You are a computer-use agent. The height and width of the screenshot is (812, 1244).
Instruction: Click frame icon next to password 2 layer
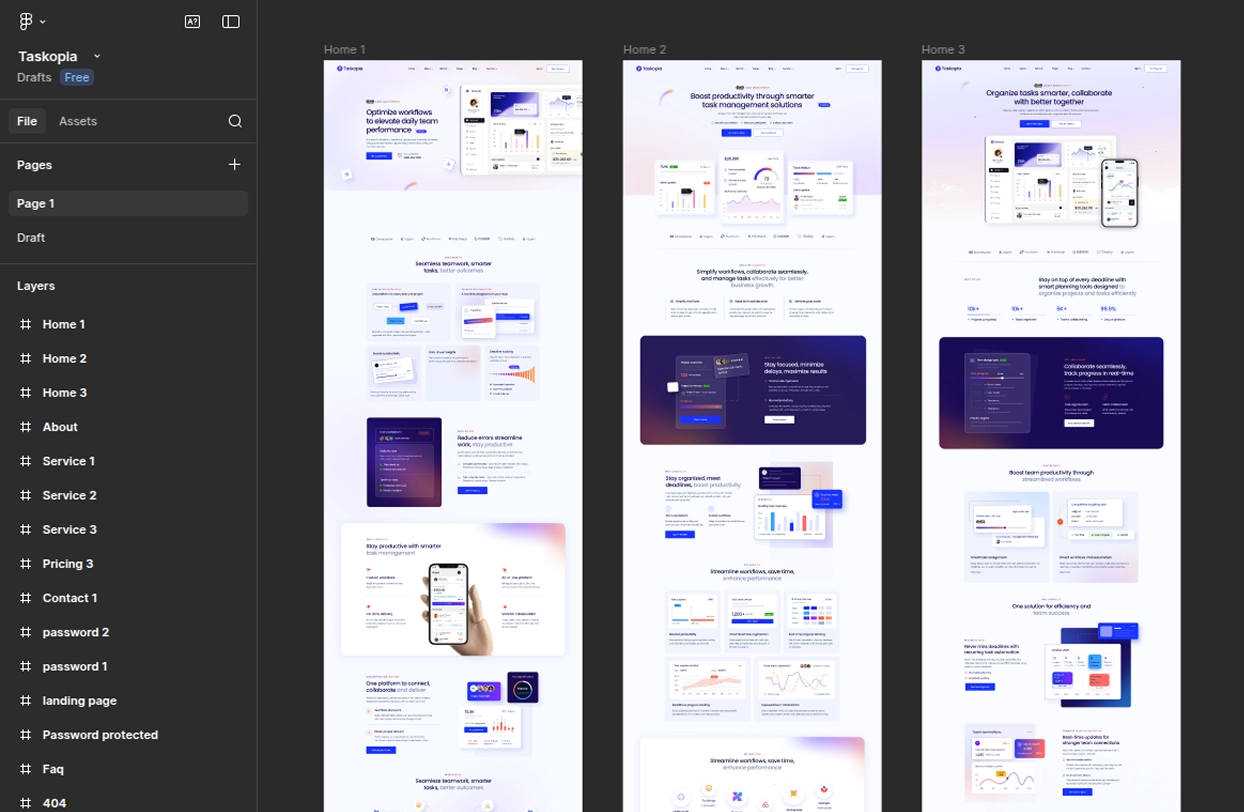[x=26, y=632]
